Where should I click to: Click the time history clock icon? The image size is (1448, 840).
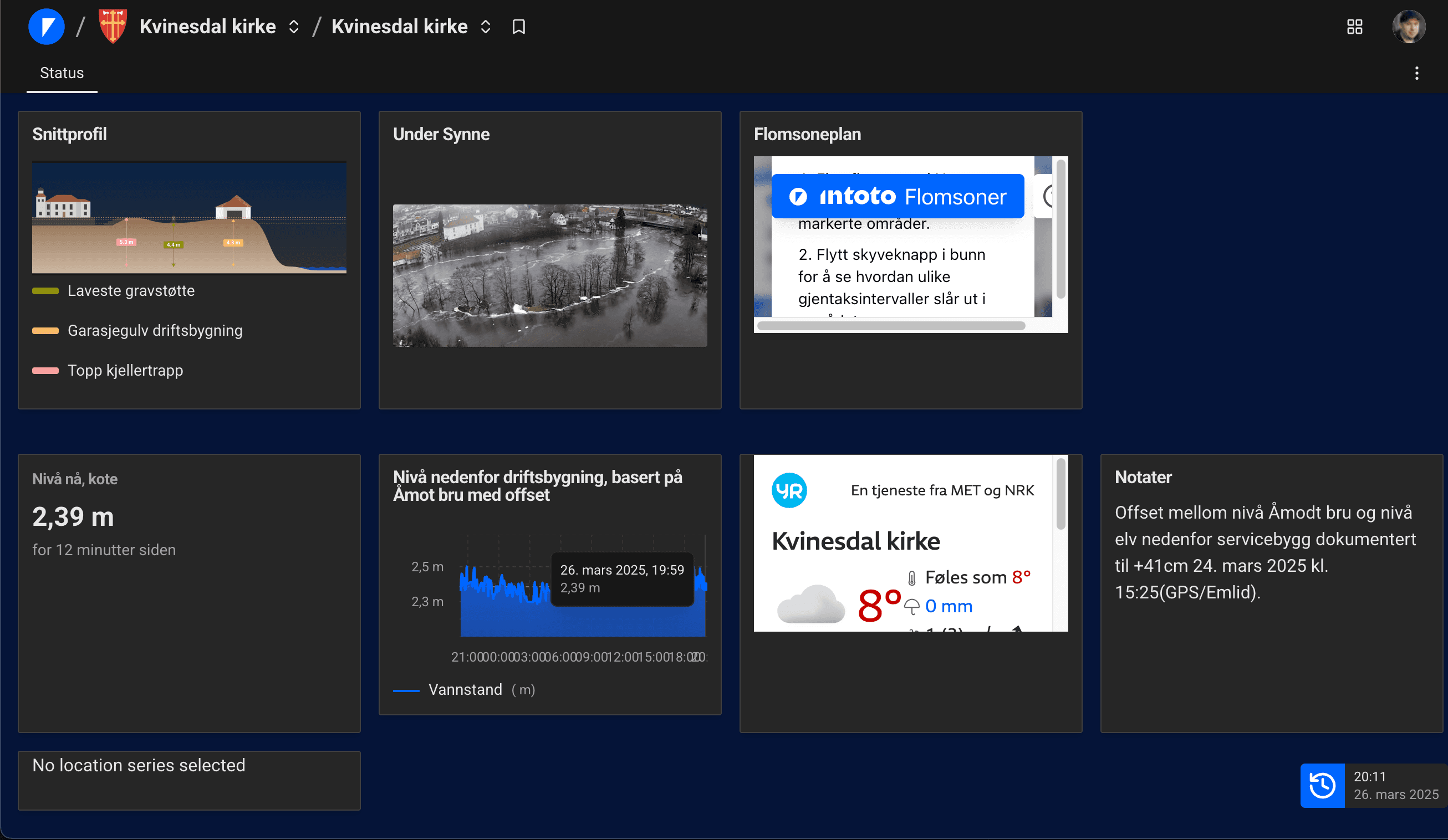click(1322, 785)
